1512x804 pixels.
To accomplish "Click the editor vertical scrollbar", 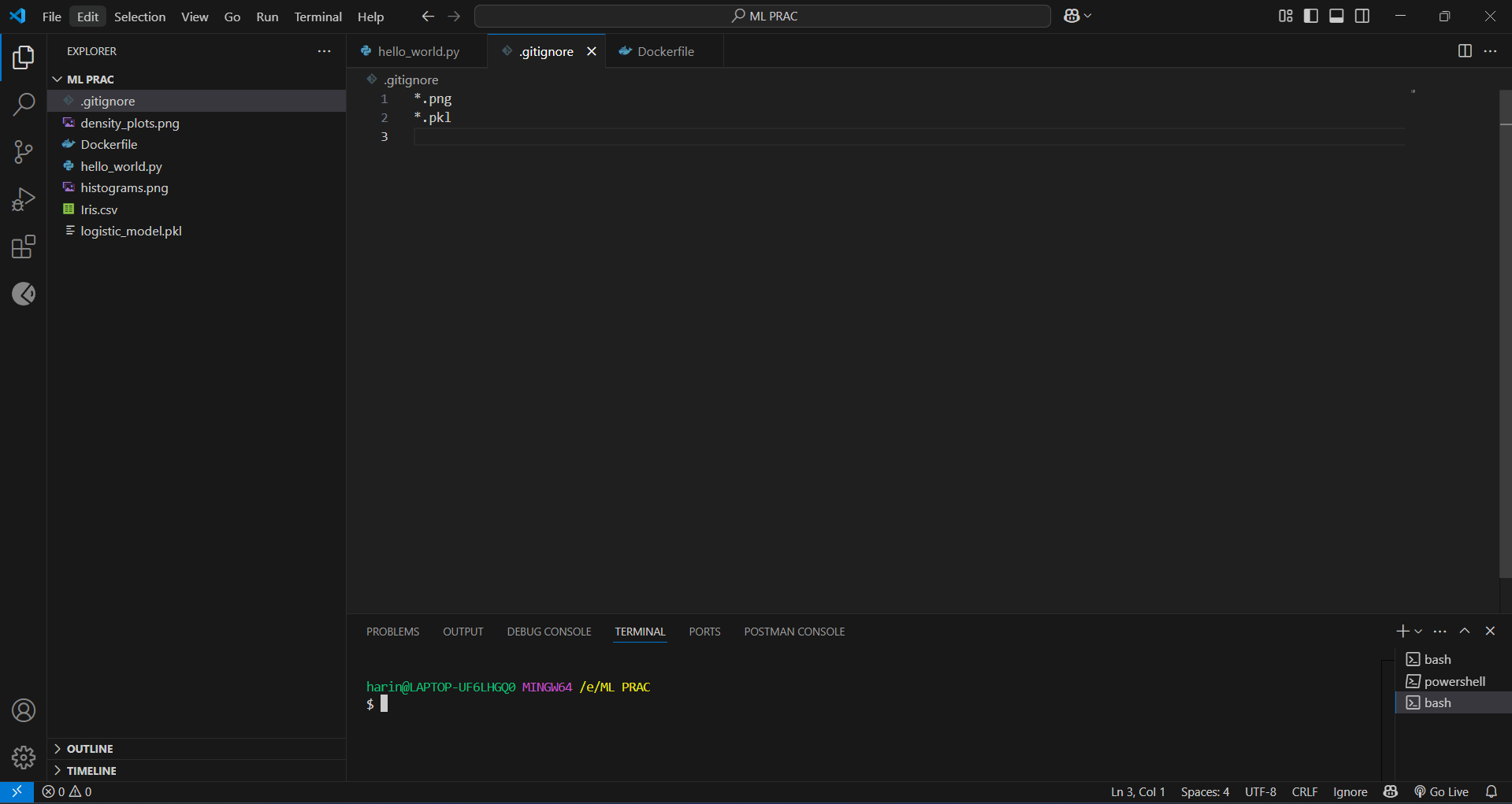I will pos(1505,335).
